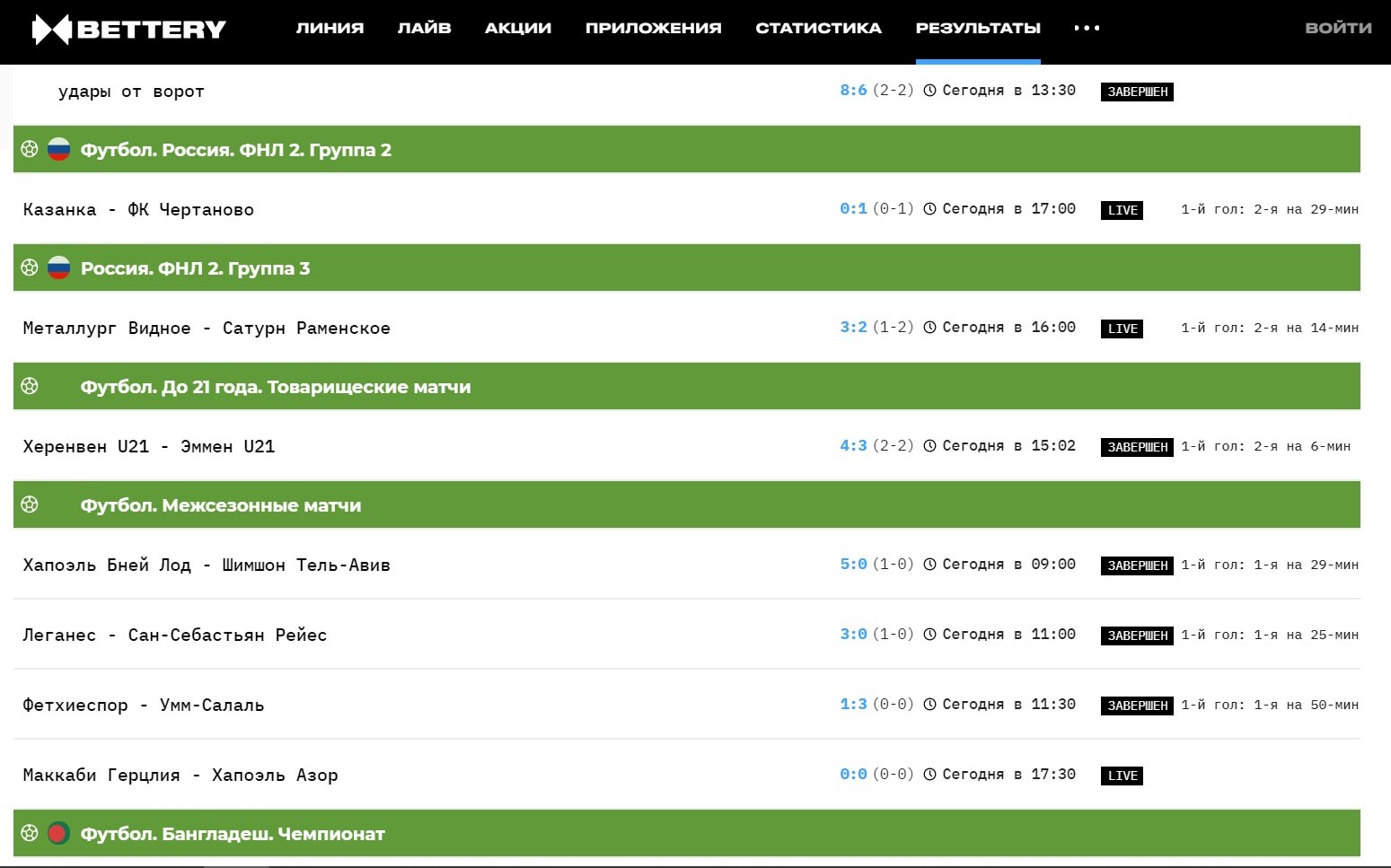Click soccer ball icon for ФНЛ 2. Группа 2
The height and width of the screenshot is (868, 1391).
pos(30,149)
